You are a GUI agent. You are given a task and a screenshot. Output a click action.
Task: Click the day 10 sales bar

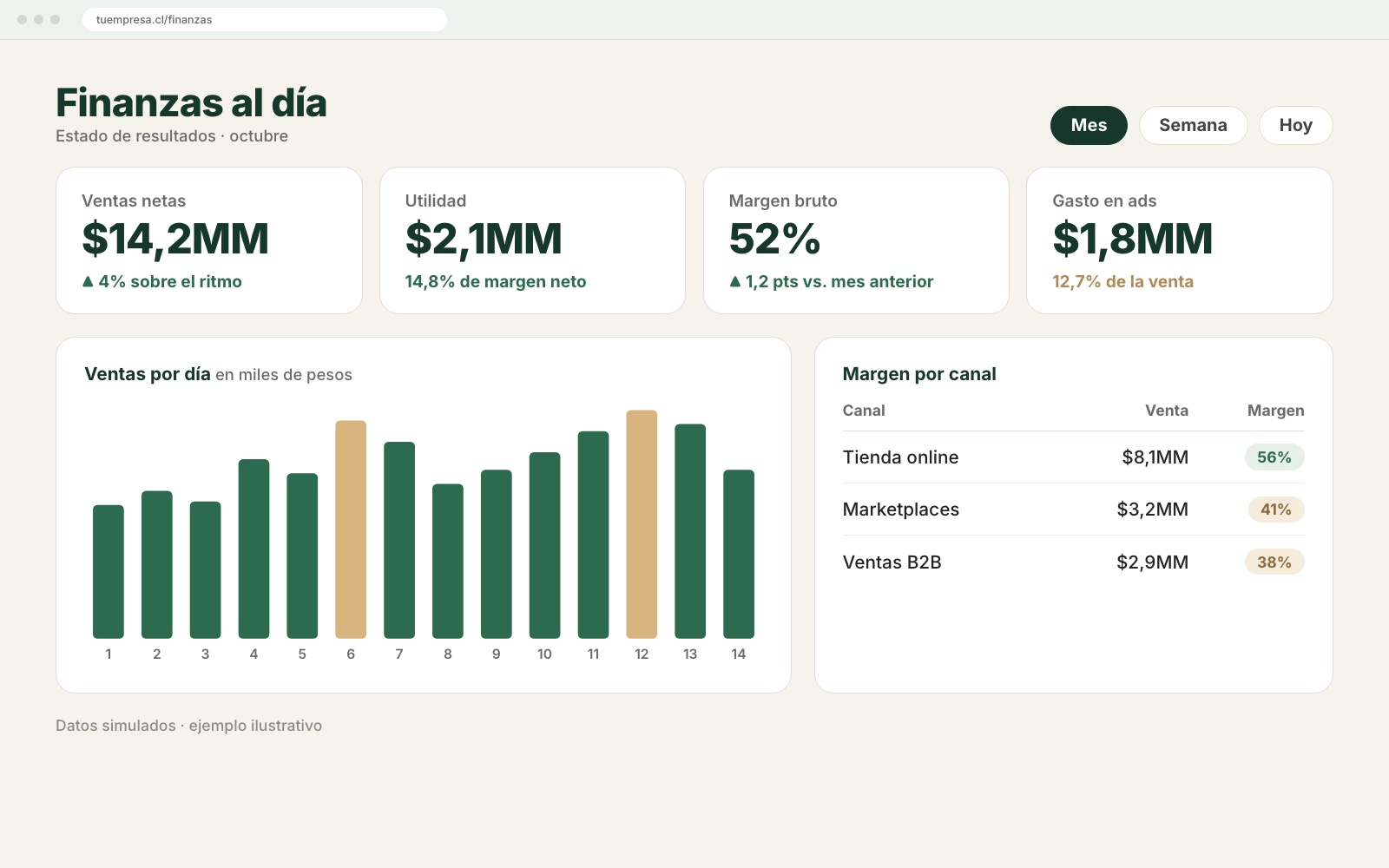(x=545, y=545)
